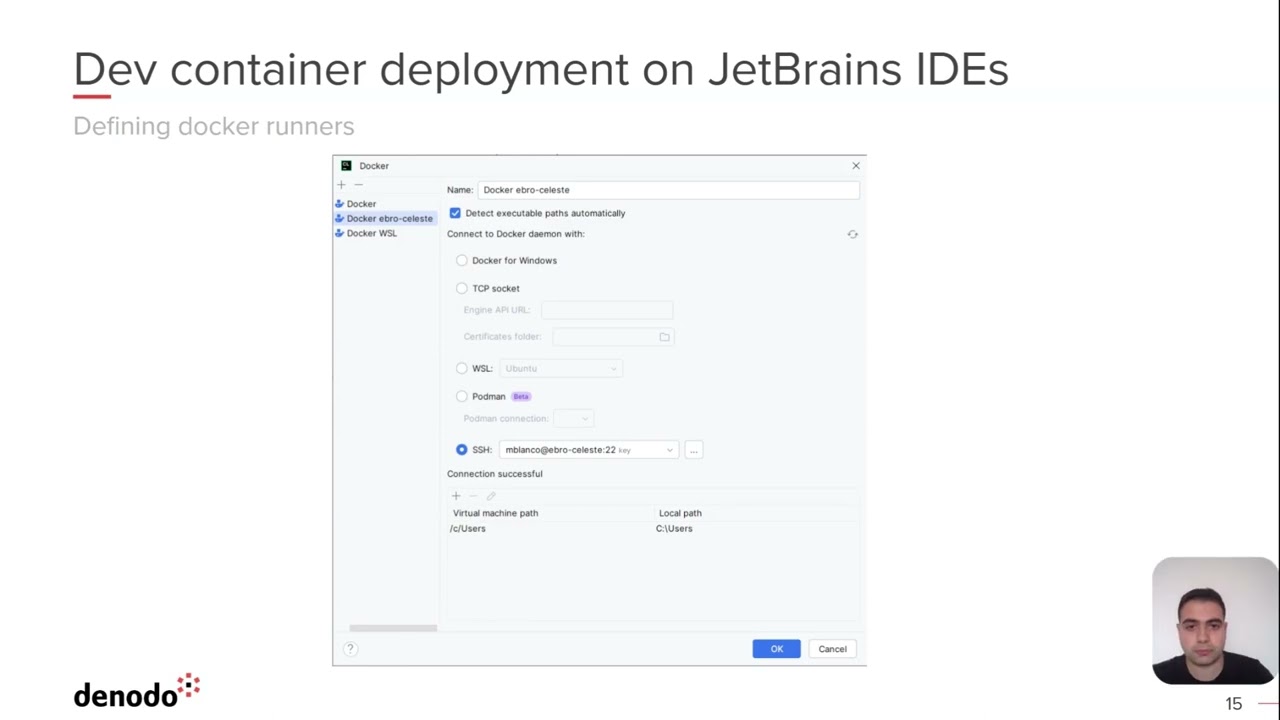Image resolution: width=1280 pixels, height=720 pixels.
Task: Choose the Docker for Windows option
Action: (x=462, y=260)
